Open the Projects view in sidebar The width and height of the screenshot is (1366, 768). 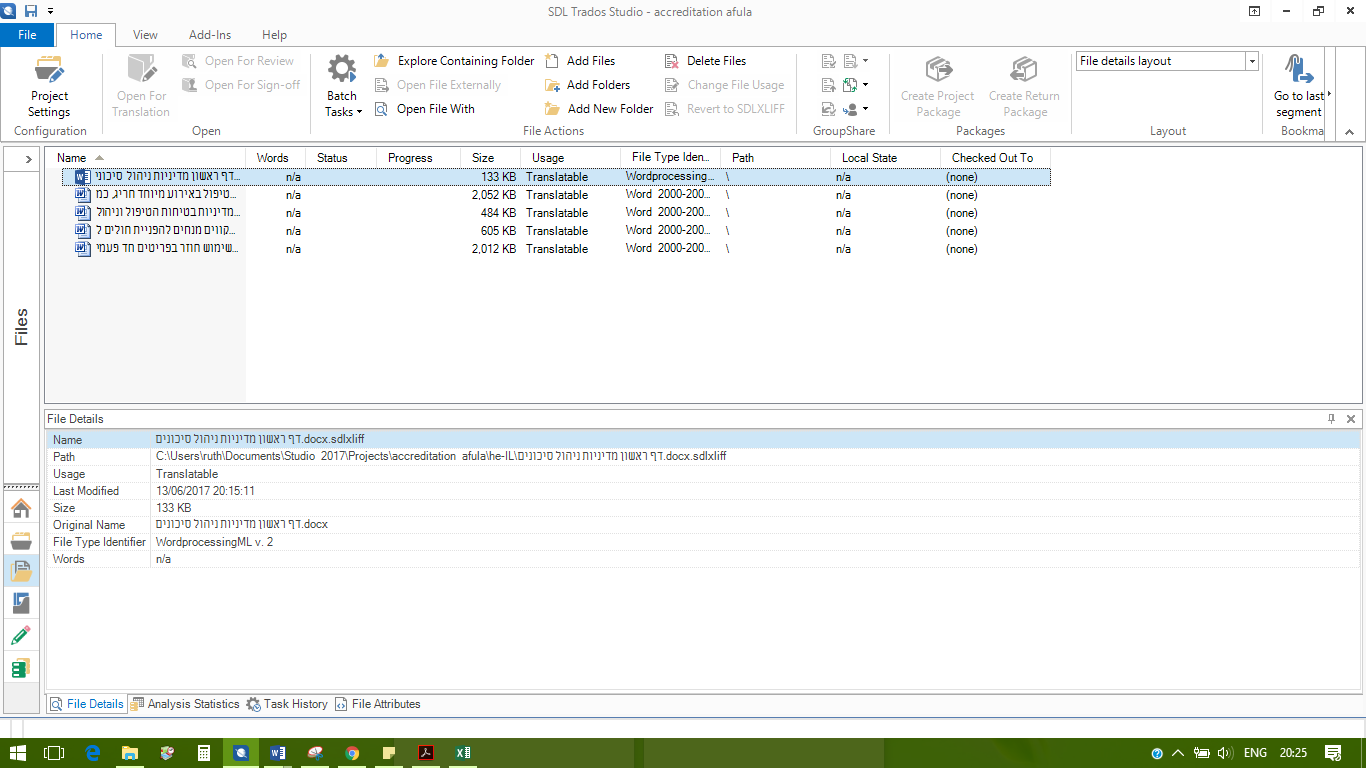[21, 540]
